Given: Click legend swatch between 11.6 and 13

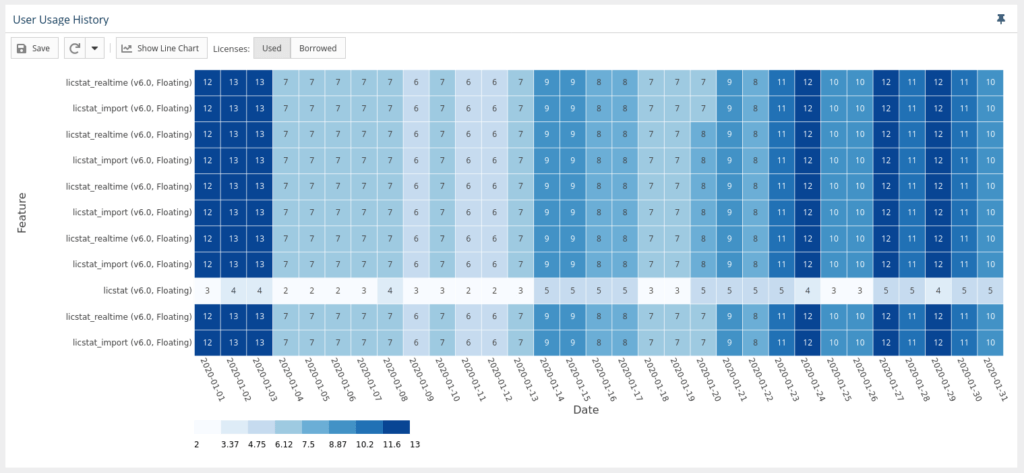Looking at the screenshot, I should click(x=396, y=427).
